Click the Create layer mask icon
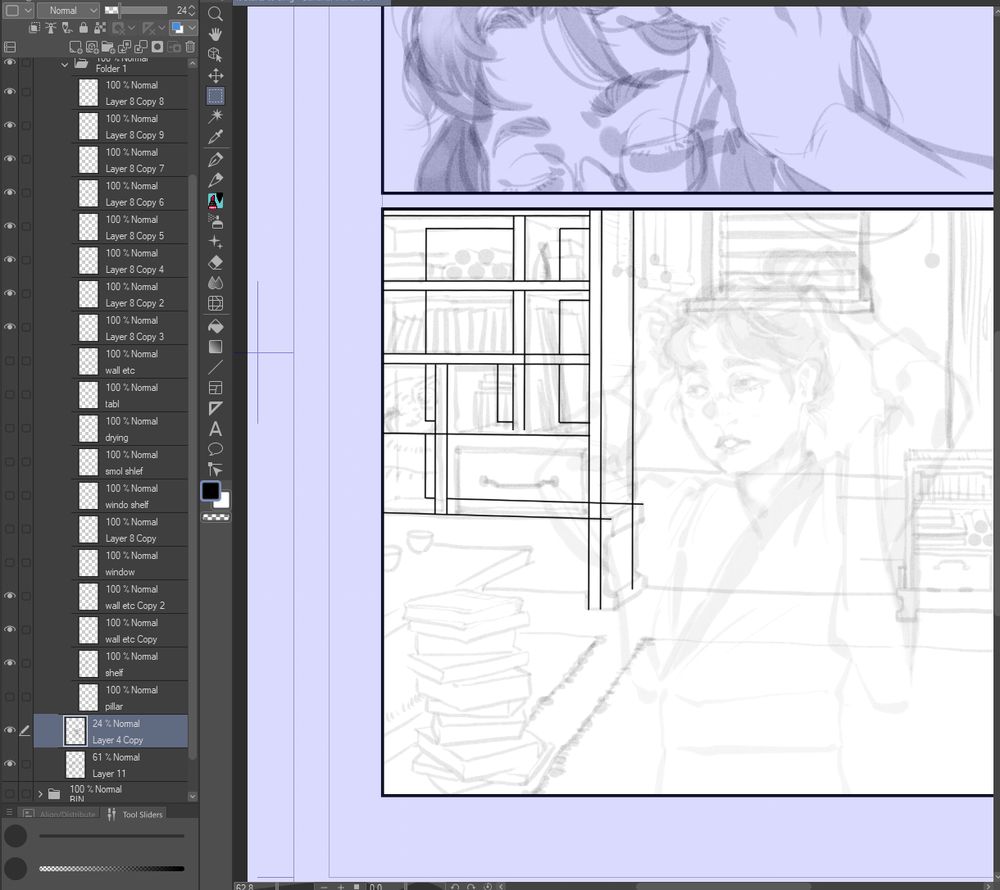Image resolution: width=1000 pixels, height=890 pixels. pos(157,47)
